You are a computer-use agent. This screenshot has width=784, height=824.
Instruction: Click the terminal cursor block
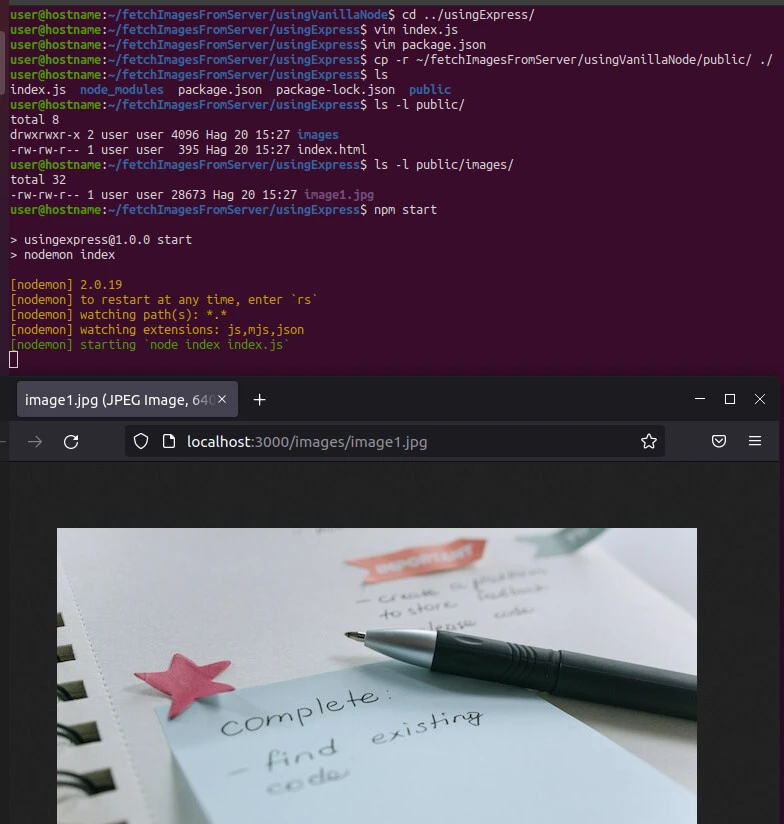(14, 360)
